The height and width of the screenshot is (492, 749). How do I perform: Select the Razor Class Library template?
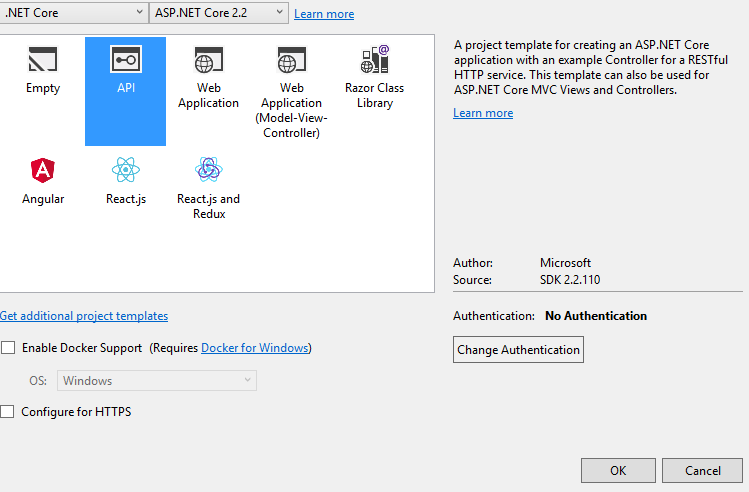(374, 76)
